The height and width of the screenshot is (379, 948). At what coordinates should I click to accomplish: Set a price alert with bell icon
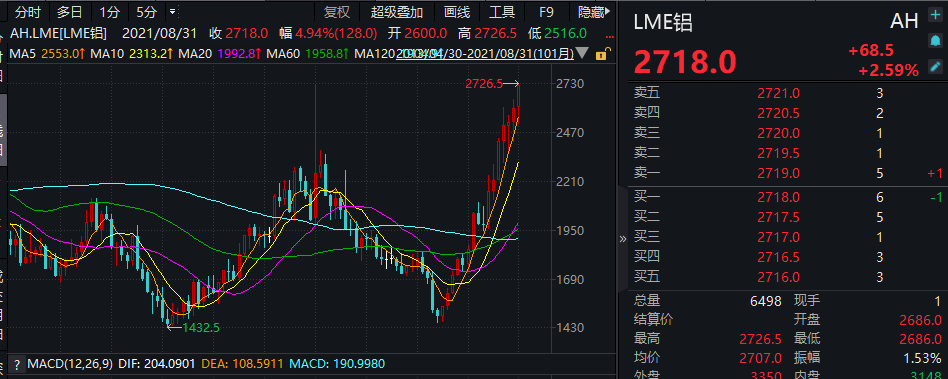point(935,41)
